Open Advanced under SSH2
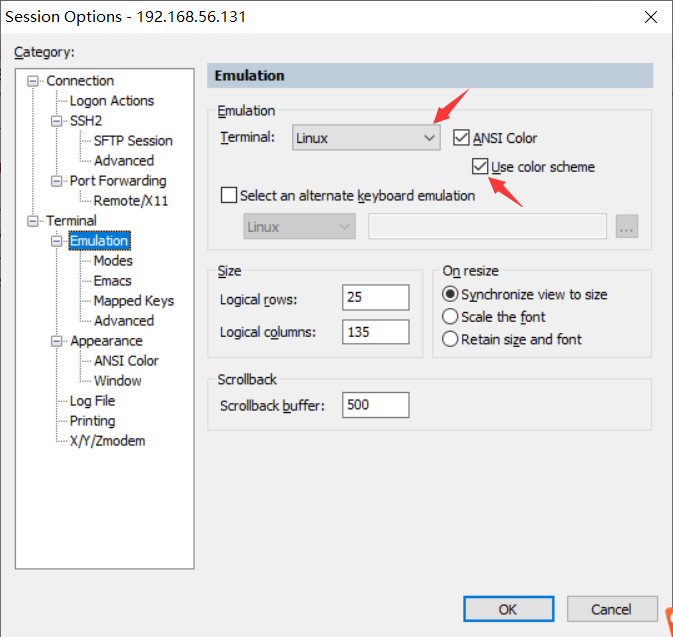The image size is (673, 637). [124, 161]
